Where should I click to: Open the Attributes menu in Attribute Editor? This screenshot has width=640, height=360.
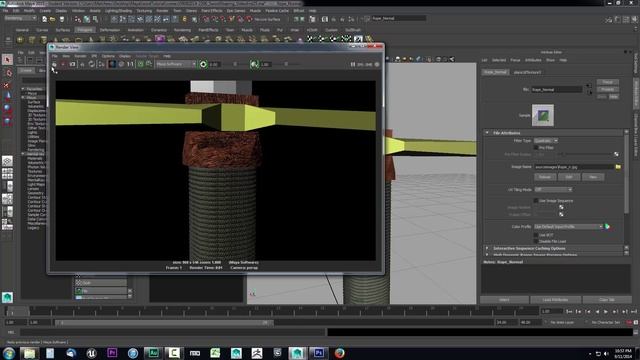[x=533, y=60]
